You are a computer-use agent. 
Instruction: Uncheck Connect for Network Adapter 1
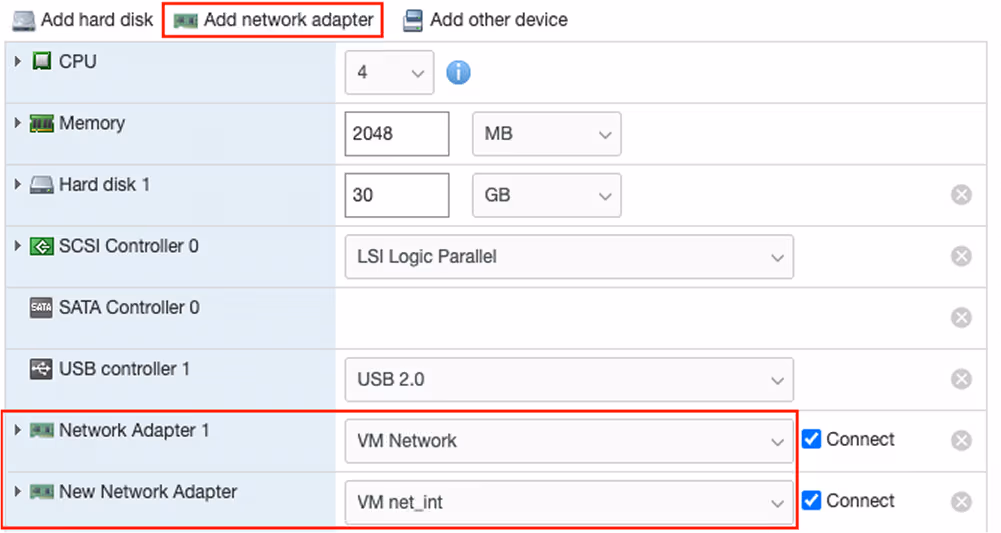click(812, 439)
